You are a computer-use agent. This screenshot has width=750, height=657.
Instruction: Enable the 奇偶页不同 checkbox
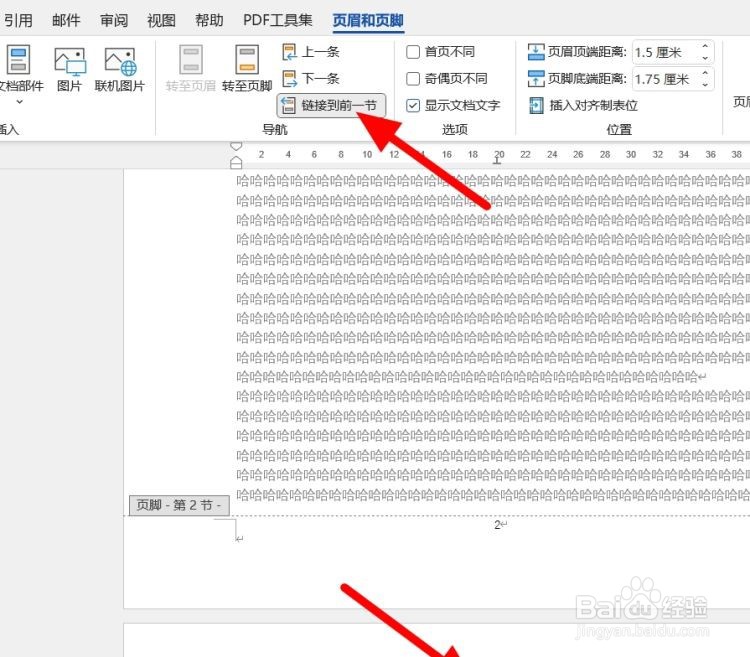(x=413, y=78)
